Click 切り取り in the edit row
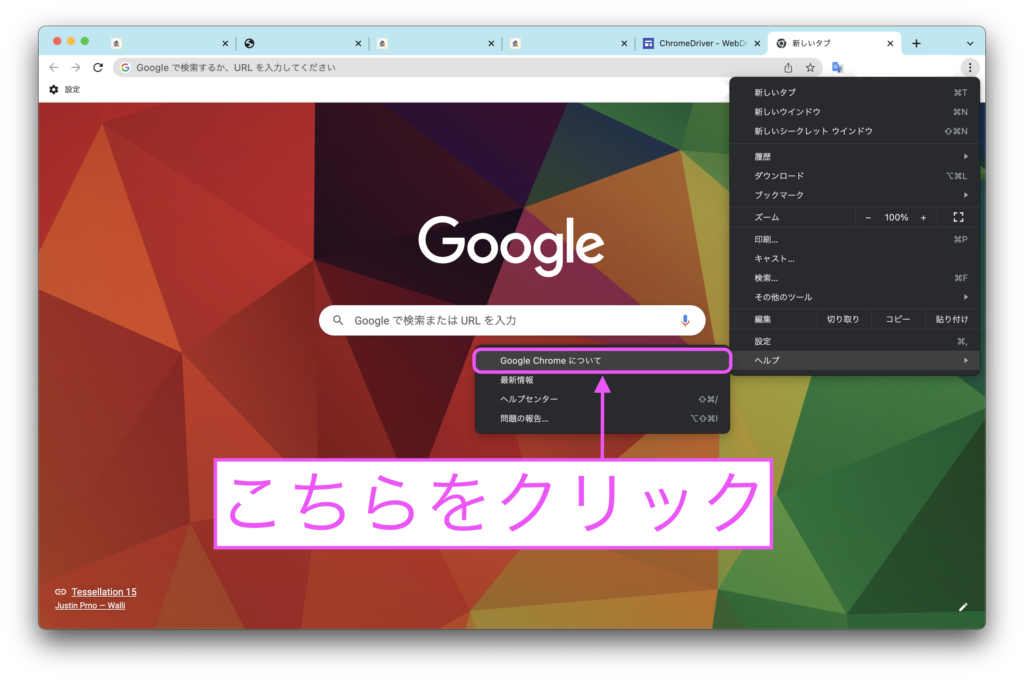Image resolution: width=1024 pixels, height=680 pixels. [x=843, y=319]
